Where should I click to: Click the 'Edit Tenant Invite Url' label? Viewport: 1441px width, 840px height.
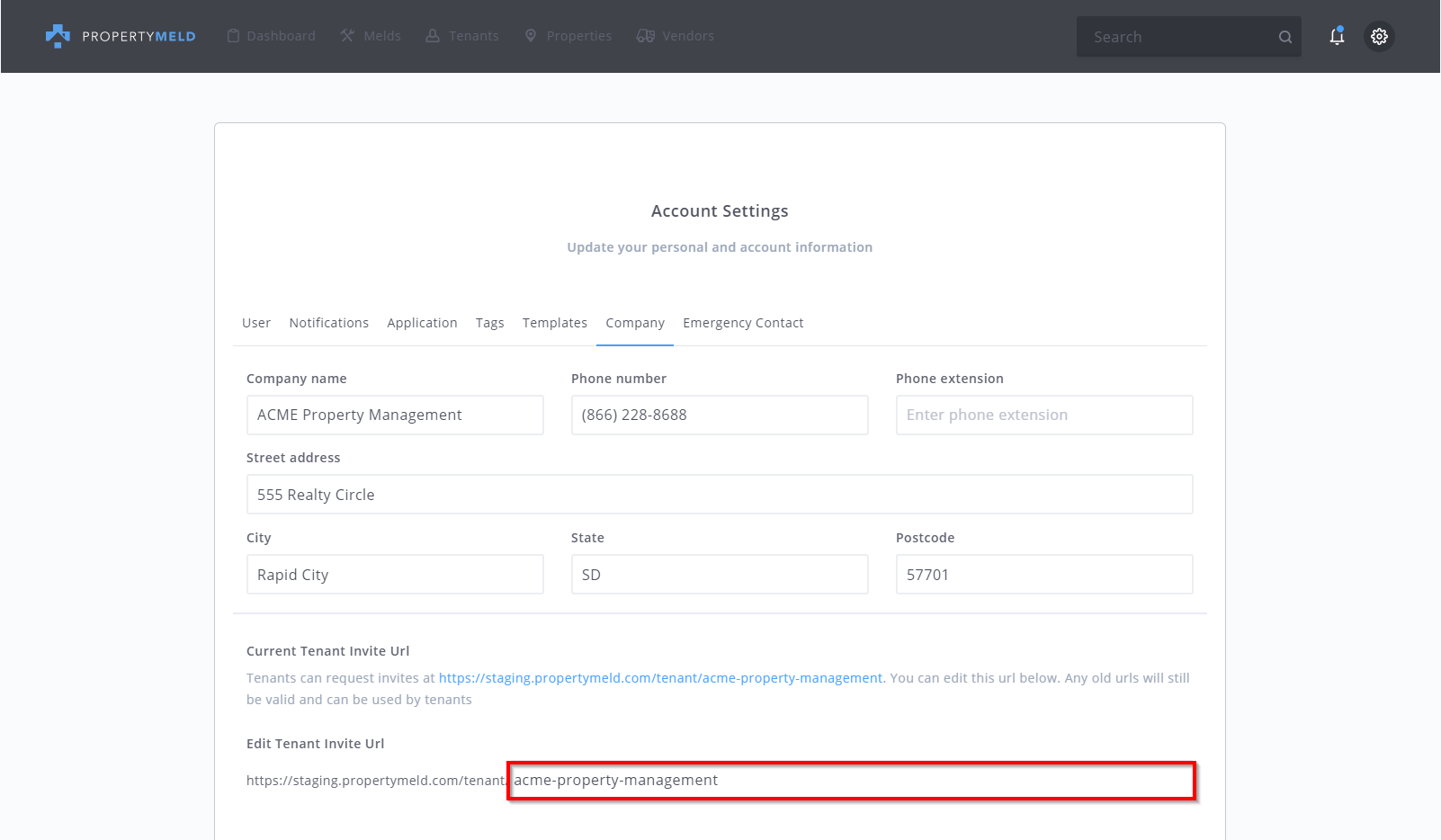coord(315,744)
